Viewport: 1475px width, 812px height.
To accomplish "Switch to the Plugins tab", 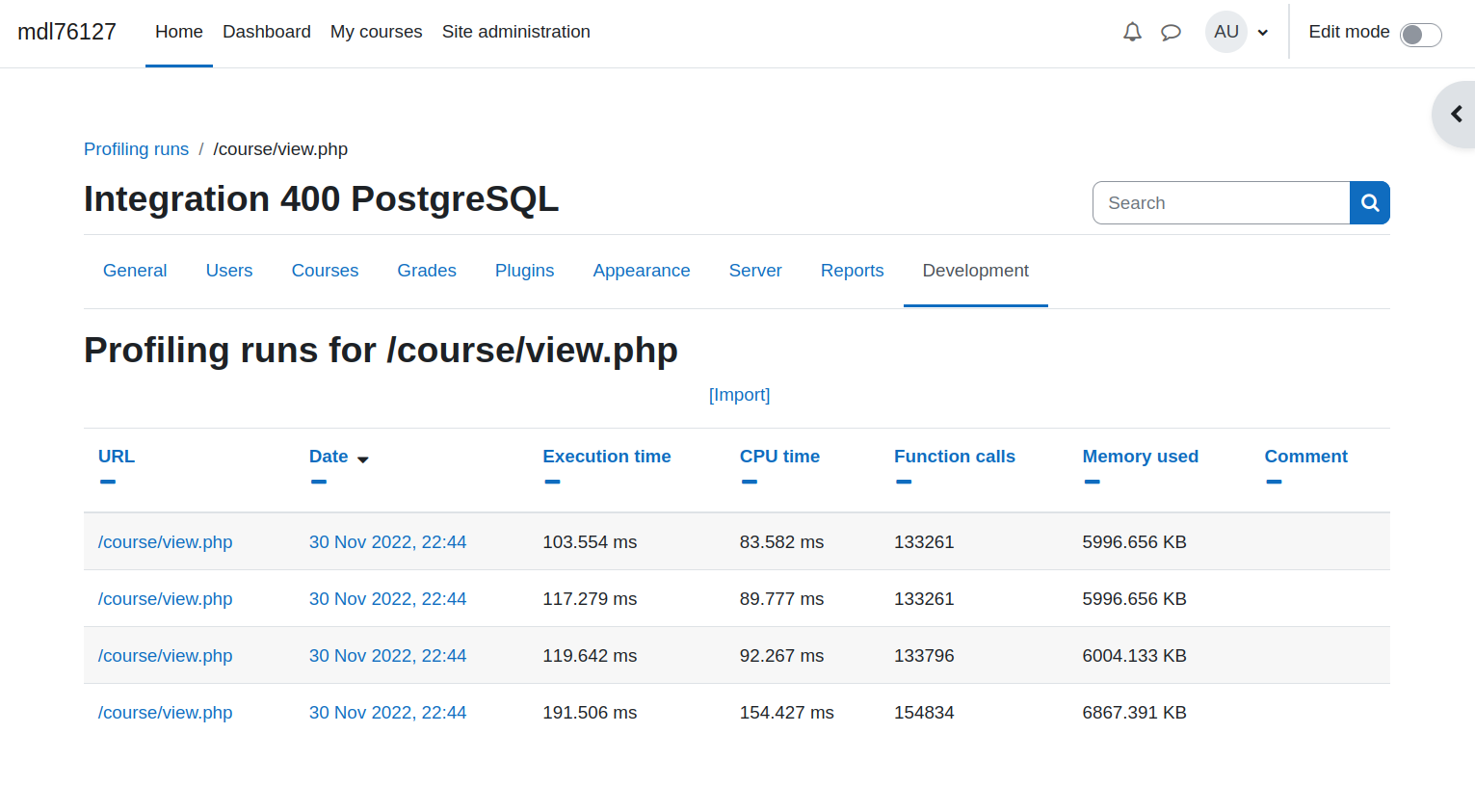I will [x=524, y=271].
